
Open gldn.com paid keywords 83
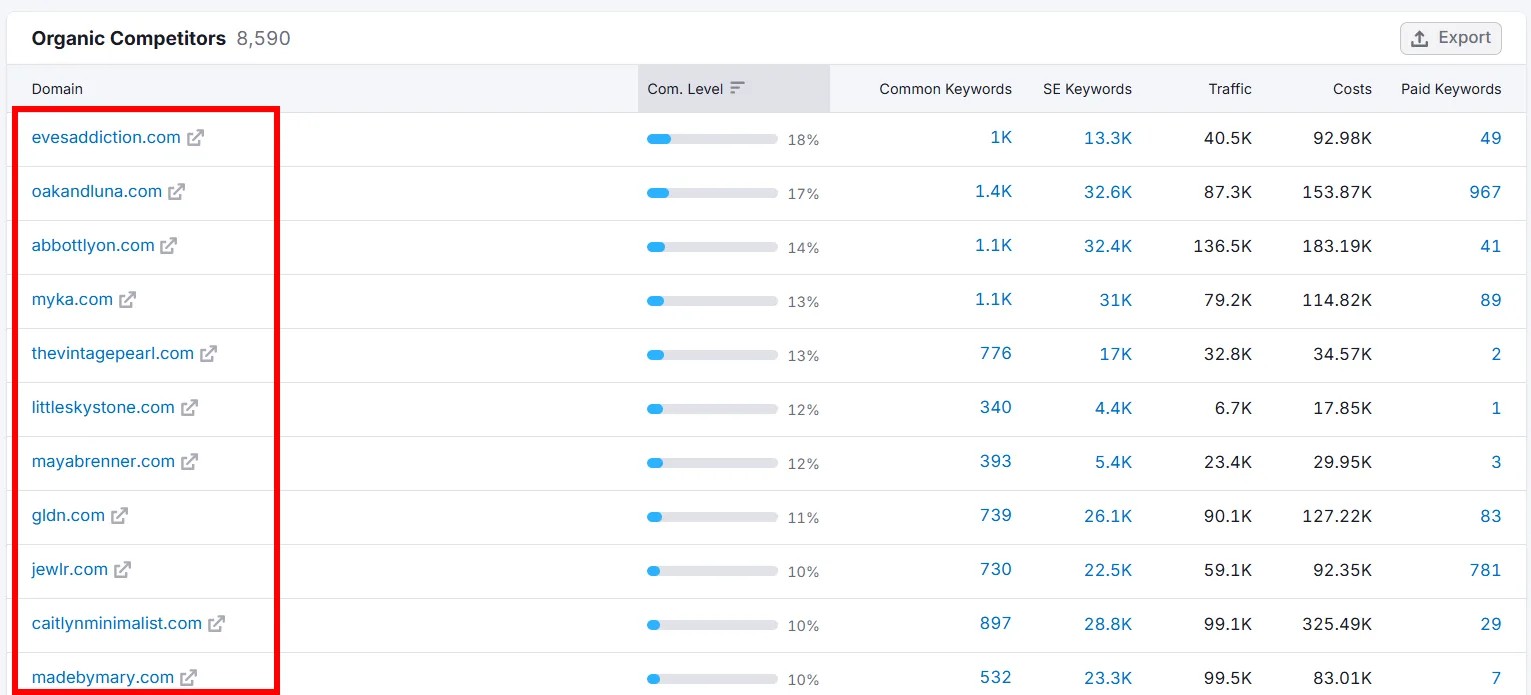tap(1491, 515)
